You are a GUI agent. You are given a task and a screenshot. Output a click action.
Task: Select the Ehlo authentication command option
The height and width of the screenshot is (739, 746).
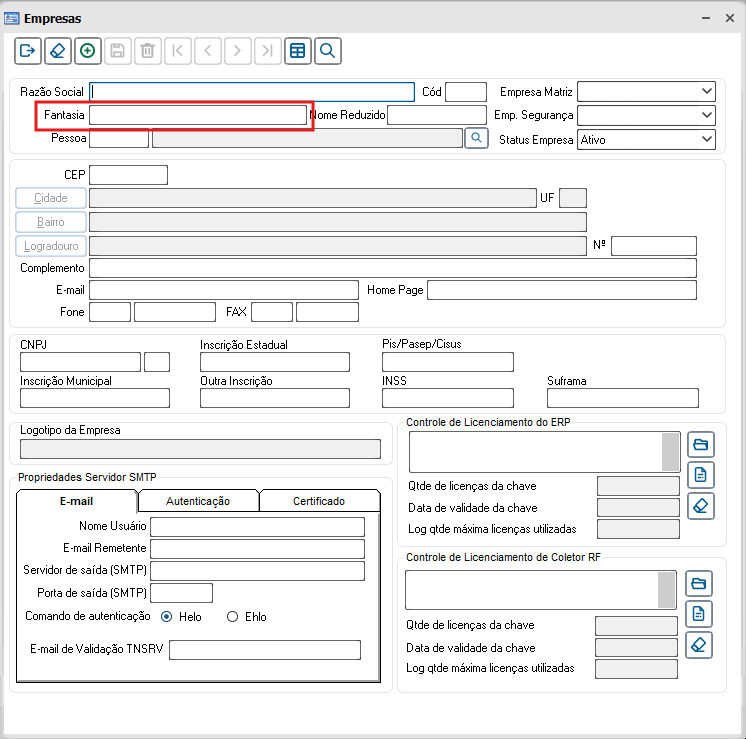(x=232, y=617)
